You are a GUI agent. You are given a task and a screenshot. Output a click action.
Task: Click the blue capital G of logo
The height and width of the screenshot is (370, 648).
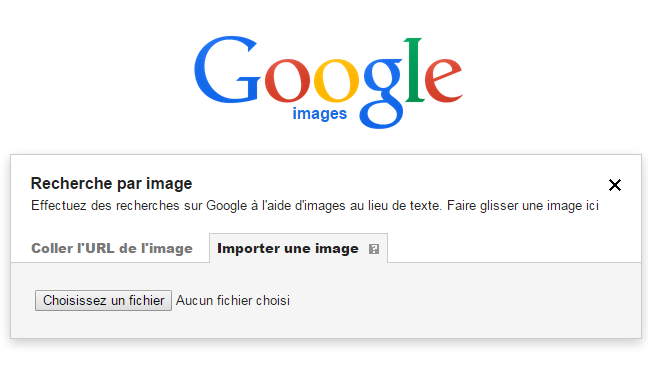point(227,69)
